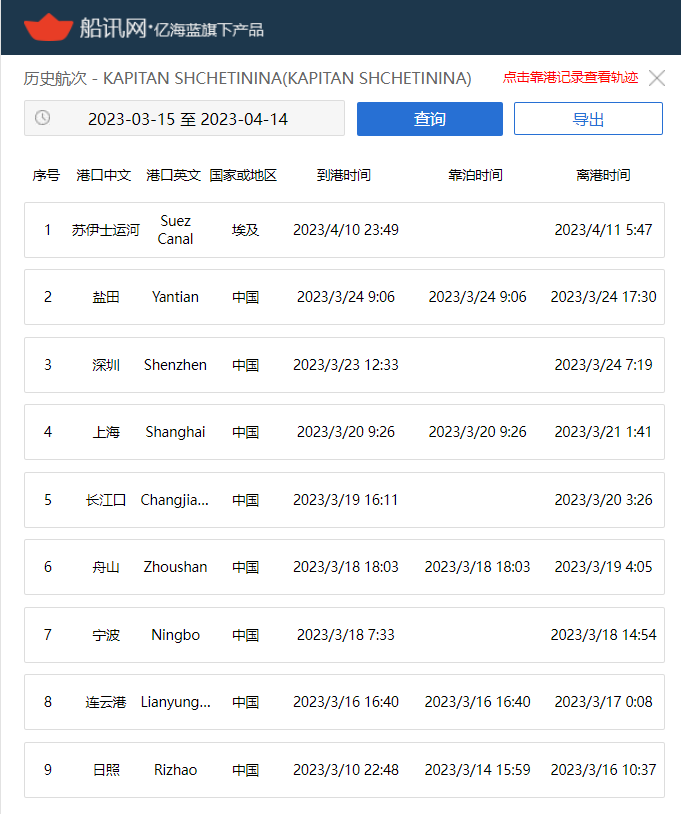Click the red 点击靠港记录查看轨迹 hint
This screenshot has width=681, height=814.
[570, 77]
